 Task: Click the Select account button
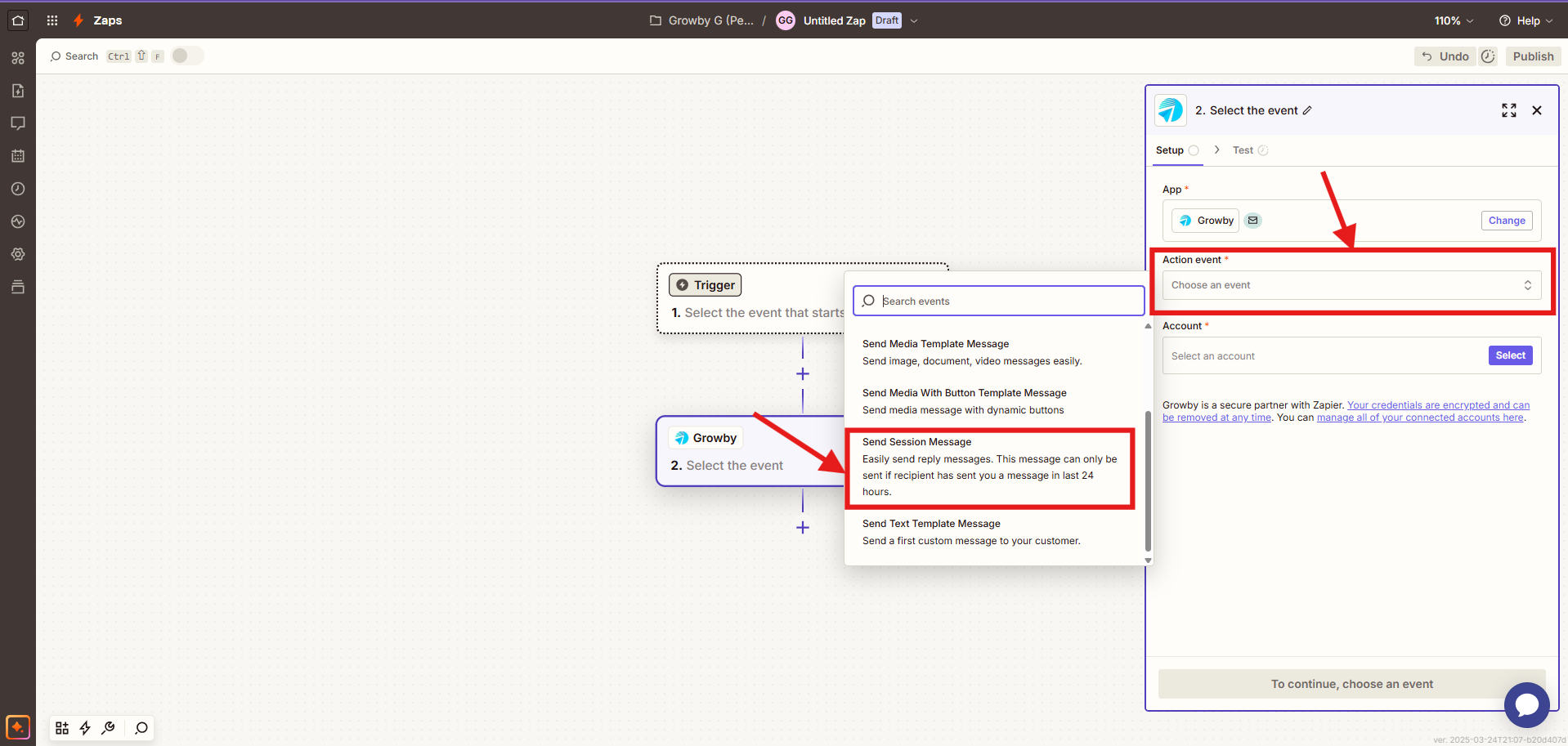[x=1510, y=355]
